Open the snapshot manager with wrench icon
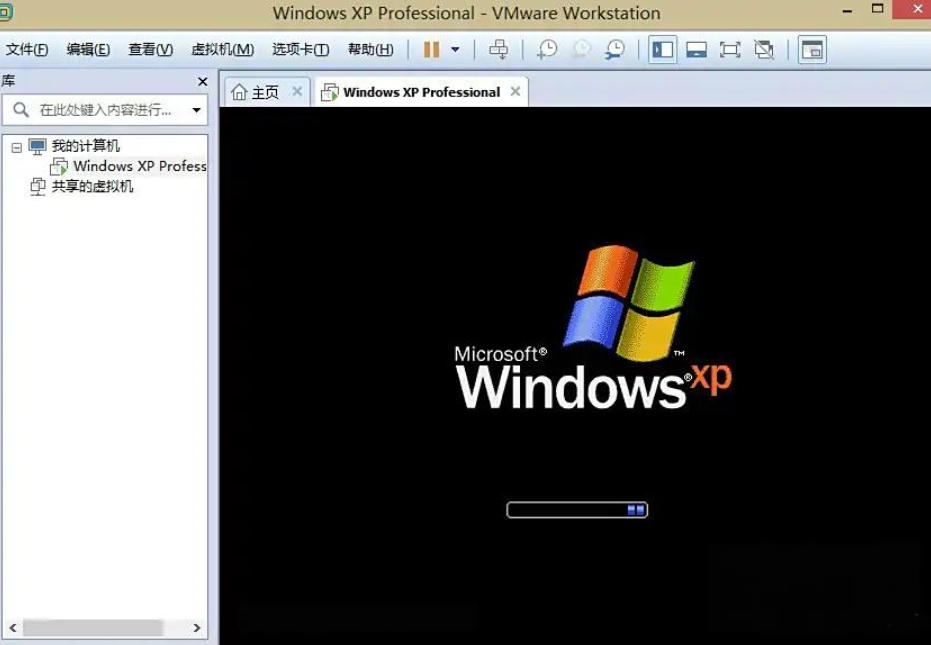This screenshot has width=931, height=645. click(x=614, y=49)
